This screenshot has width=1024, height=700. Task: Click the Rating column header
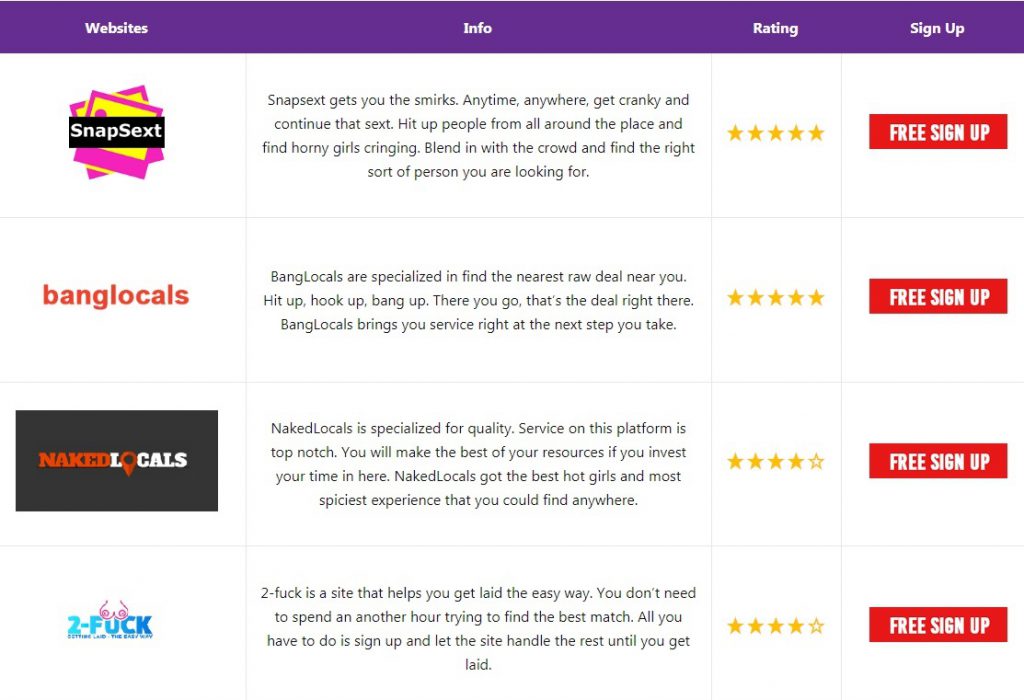coord(775,28)
